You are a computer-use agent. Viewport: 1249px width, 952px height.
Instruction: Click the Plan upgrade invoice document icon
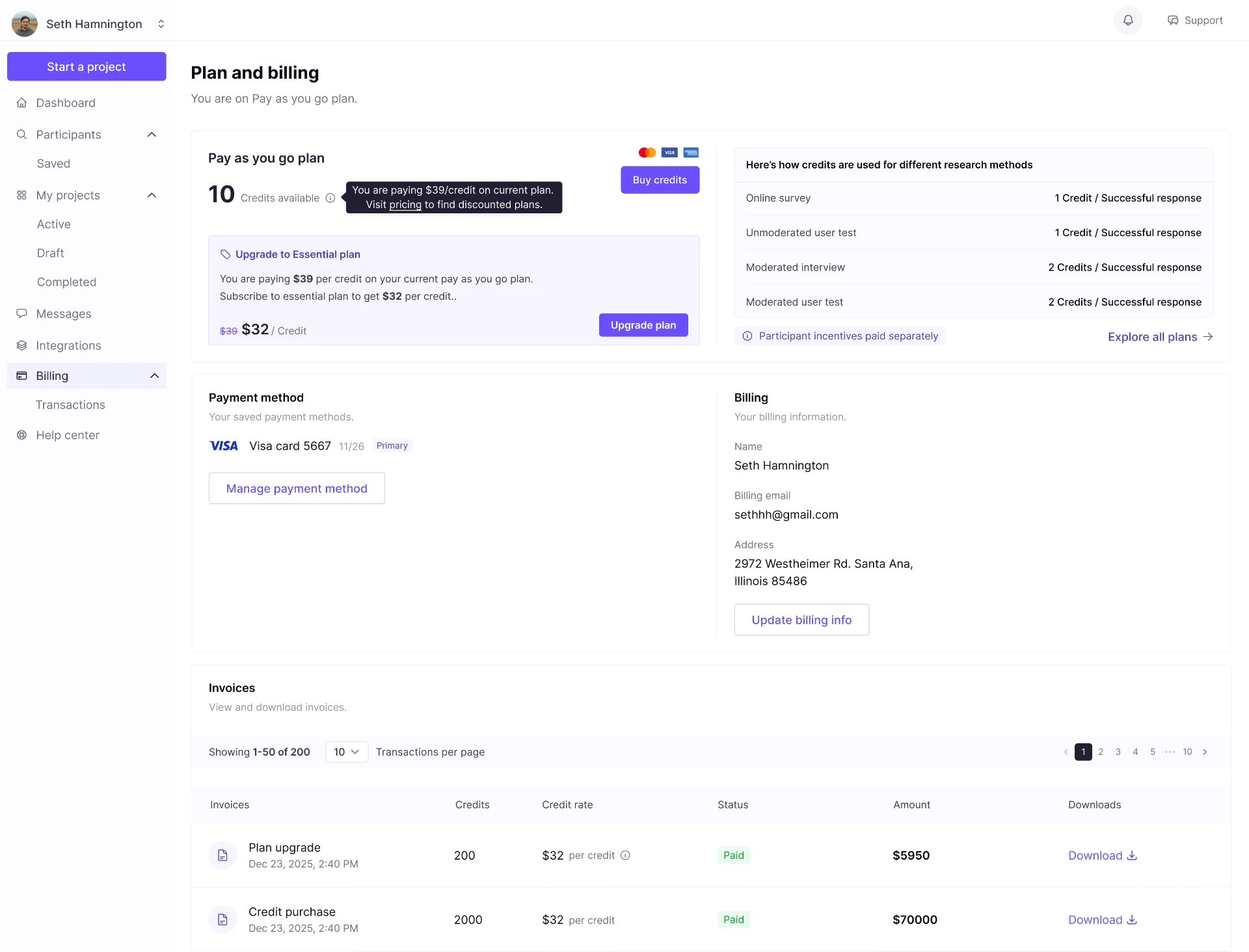(x=222, y=855)
